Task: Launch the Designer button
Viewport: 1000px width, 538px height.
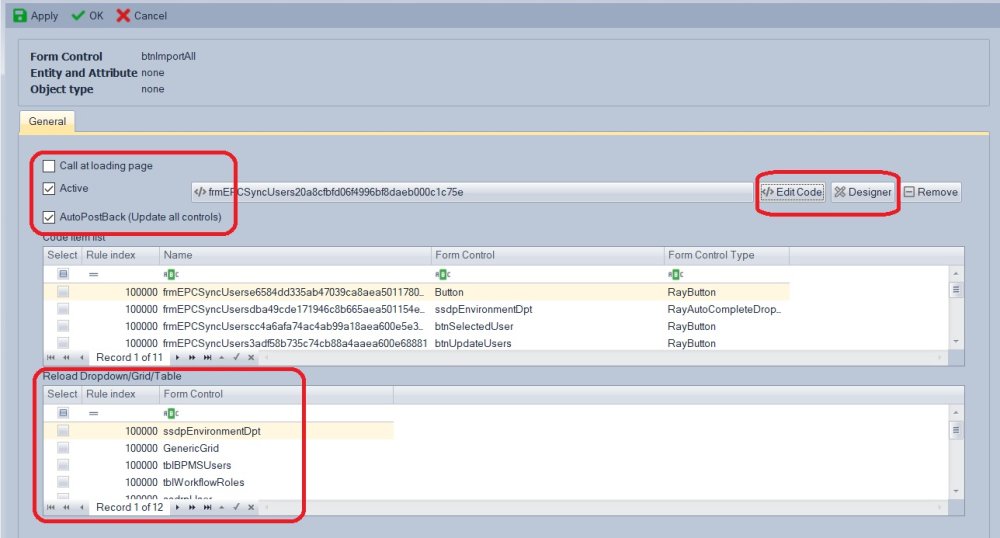Action: (x=863, y=192)
